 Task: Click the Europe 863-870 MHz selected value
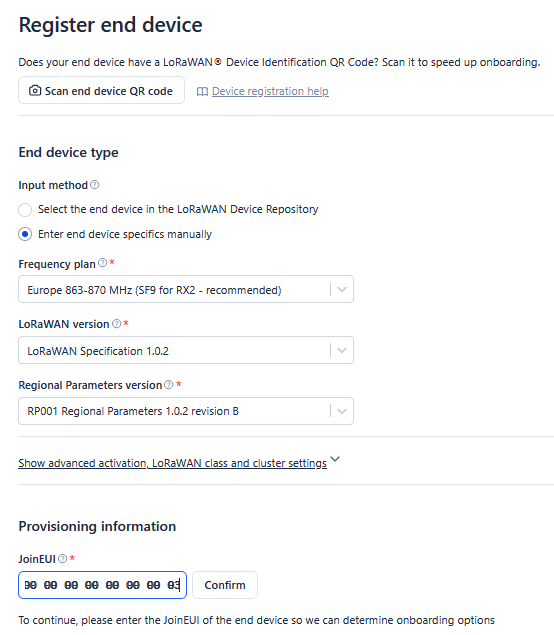[154, 290]
